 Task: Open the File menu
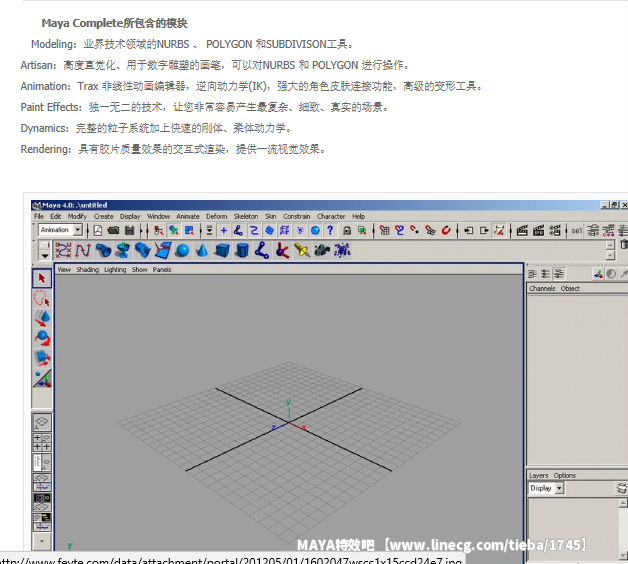[x=39, y=216]
